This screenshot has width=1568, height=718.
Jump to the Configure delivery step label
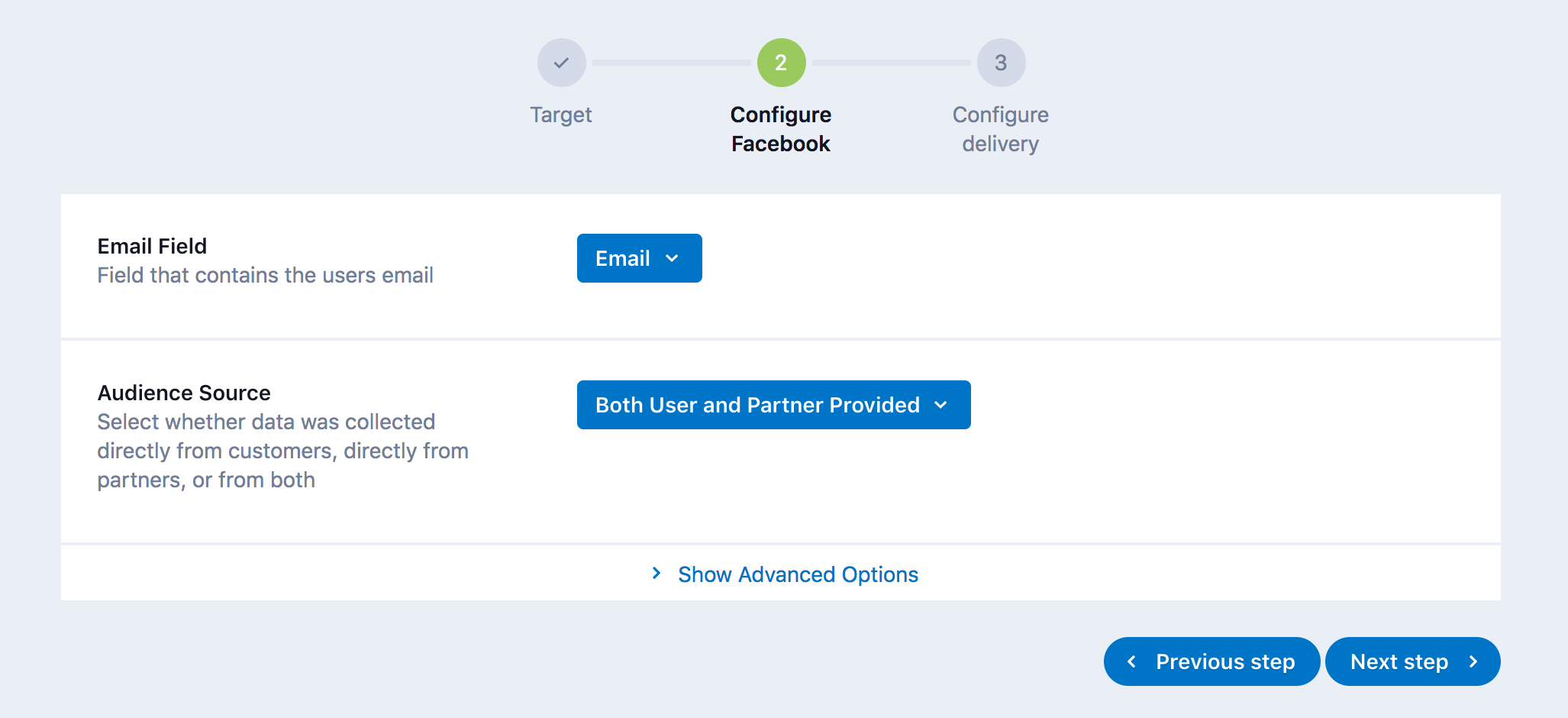point(1001,129)
